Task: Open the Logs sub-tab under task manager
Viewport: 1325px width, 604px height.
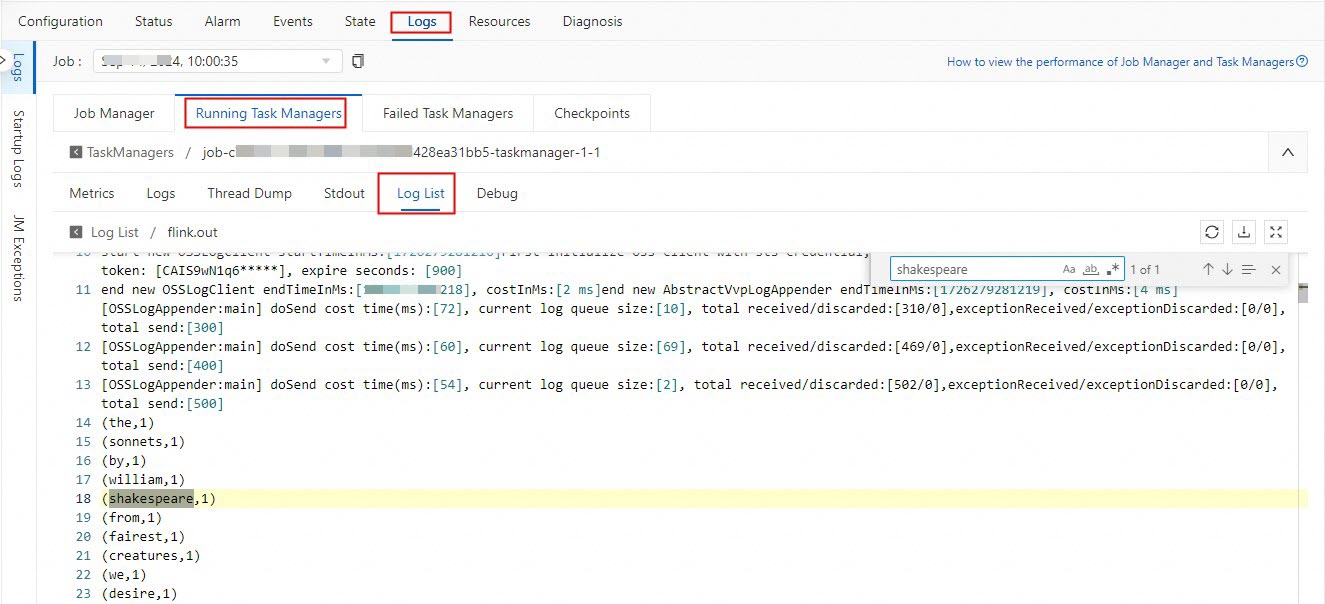Action: point(161,193)
